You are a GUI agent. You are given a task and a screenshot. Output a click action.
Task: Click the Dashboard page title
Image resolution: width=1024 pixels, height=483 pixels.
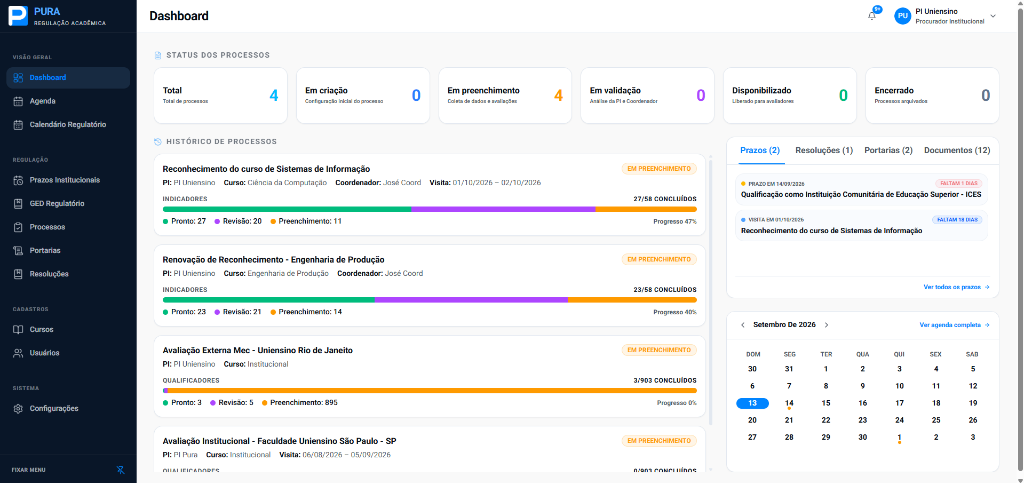[179, 16]
